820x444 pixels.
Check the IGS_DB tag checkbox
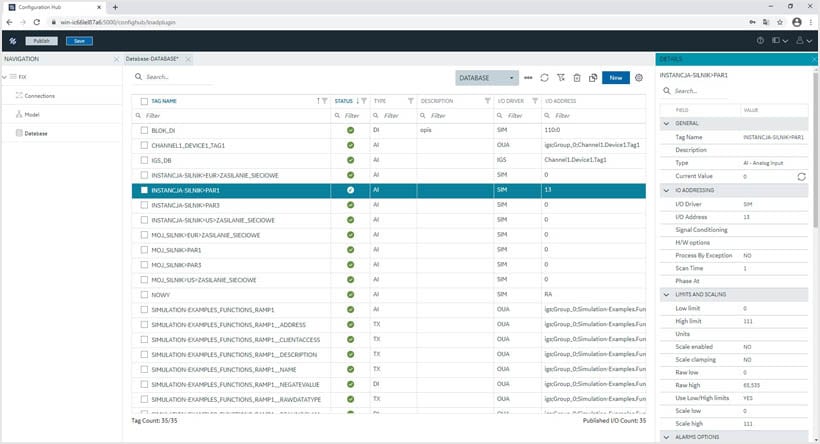[x=144, y=161]
